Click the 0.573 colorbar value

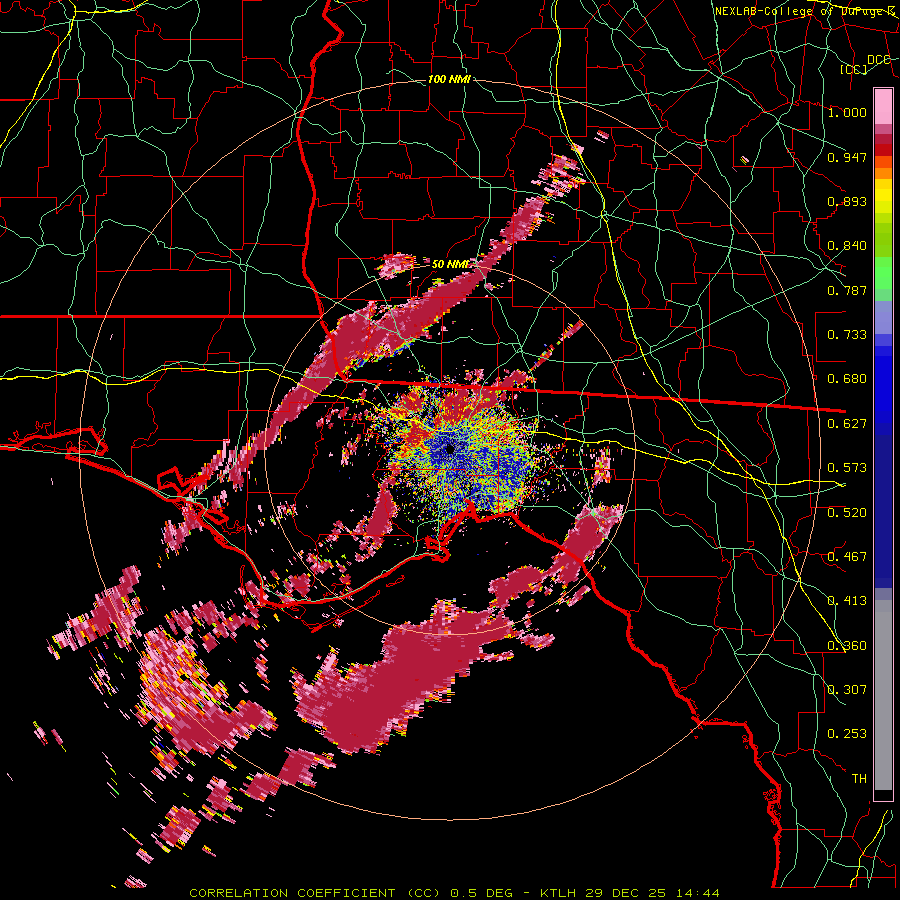847,468
